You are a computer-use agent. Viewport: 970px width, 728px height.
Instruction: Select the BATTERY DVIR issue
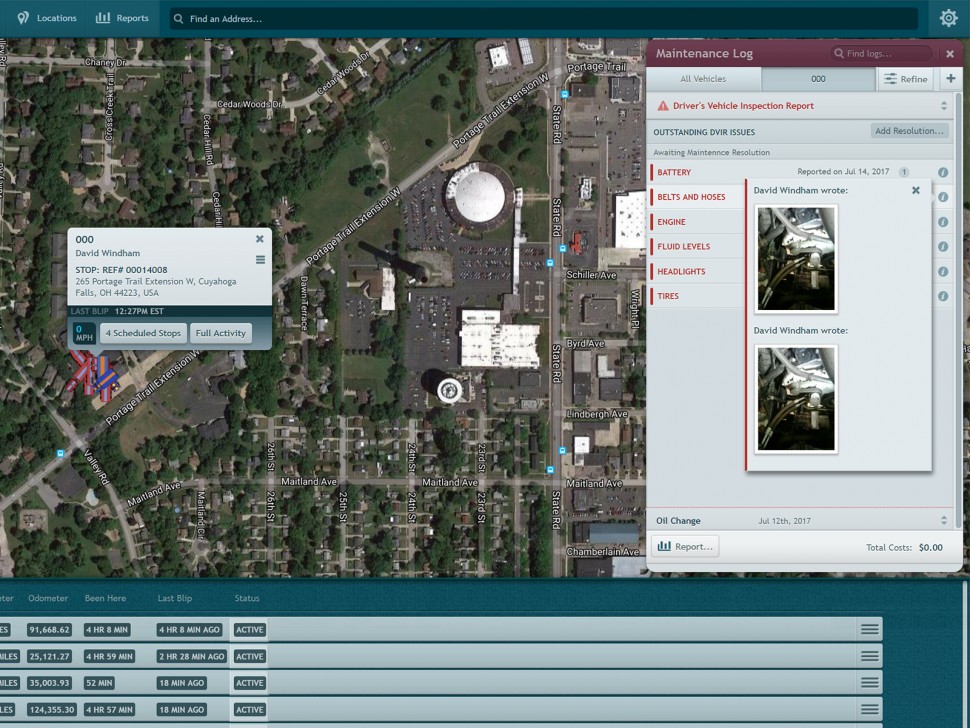tap(674, 172)
